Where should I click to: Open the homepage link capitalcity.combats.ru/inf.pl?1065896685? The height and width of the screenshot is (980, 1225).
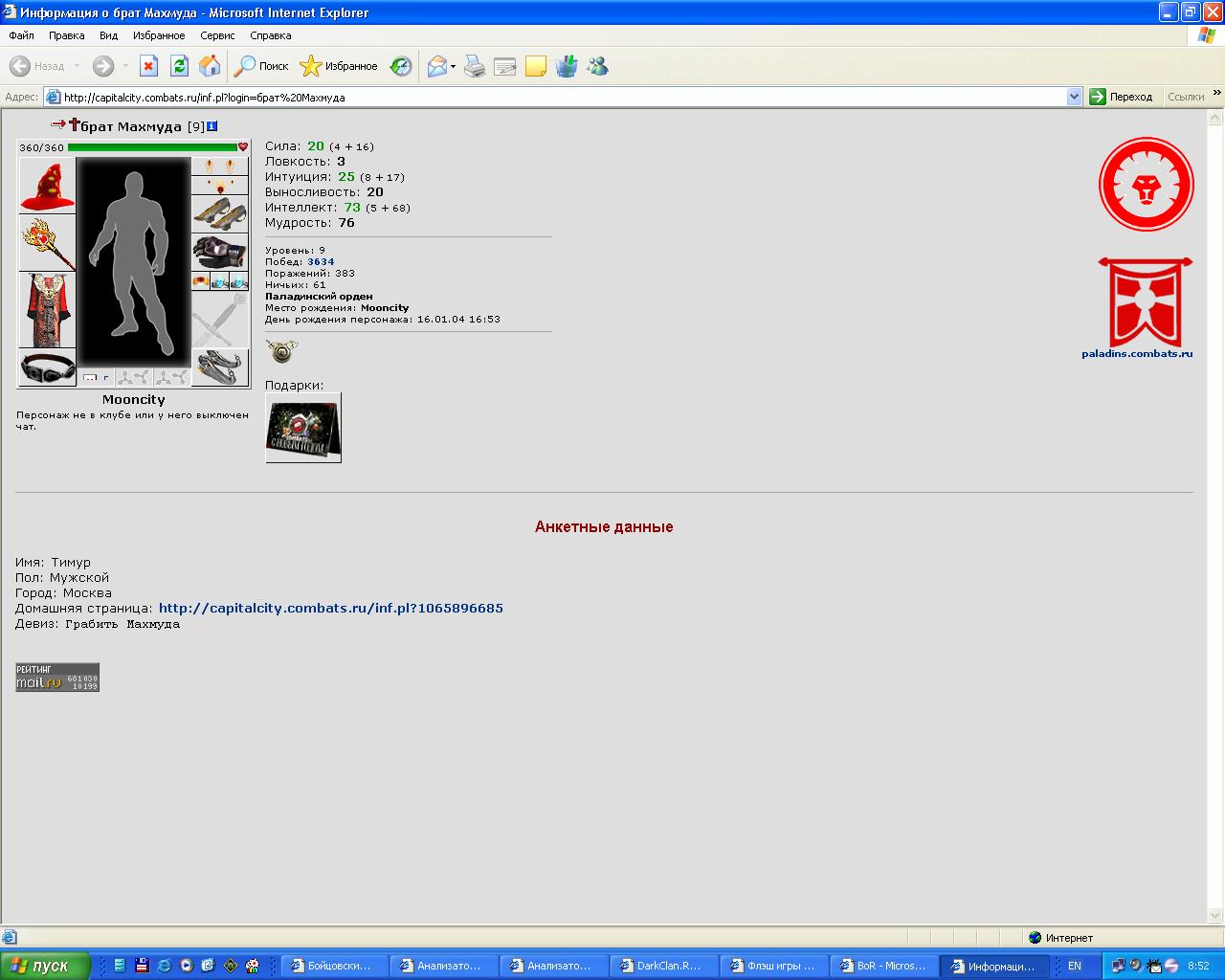tap(331, 608)
